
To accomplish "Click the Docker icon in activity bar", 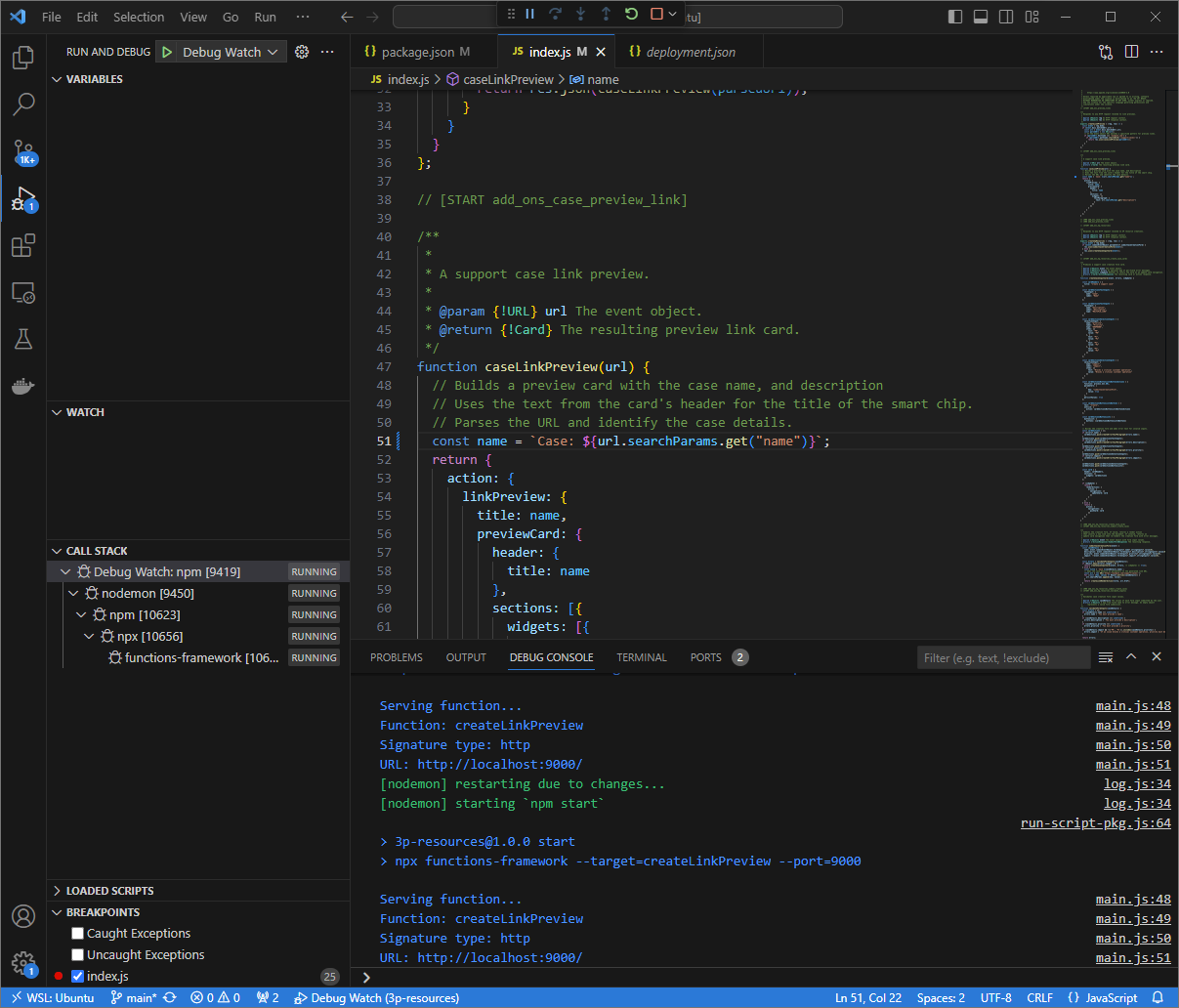I will [x=23, y=385].
